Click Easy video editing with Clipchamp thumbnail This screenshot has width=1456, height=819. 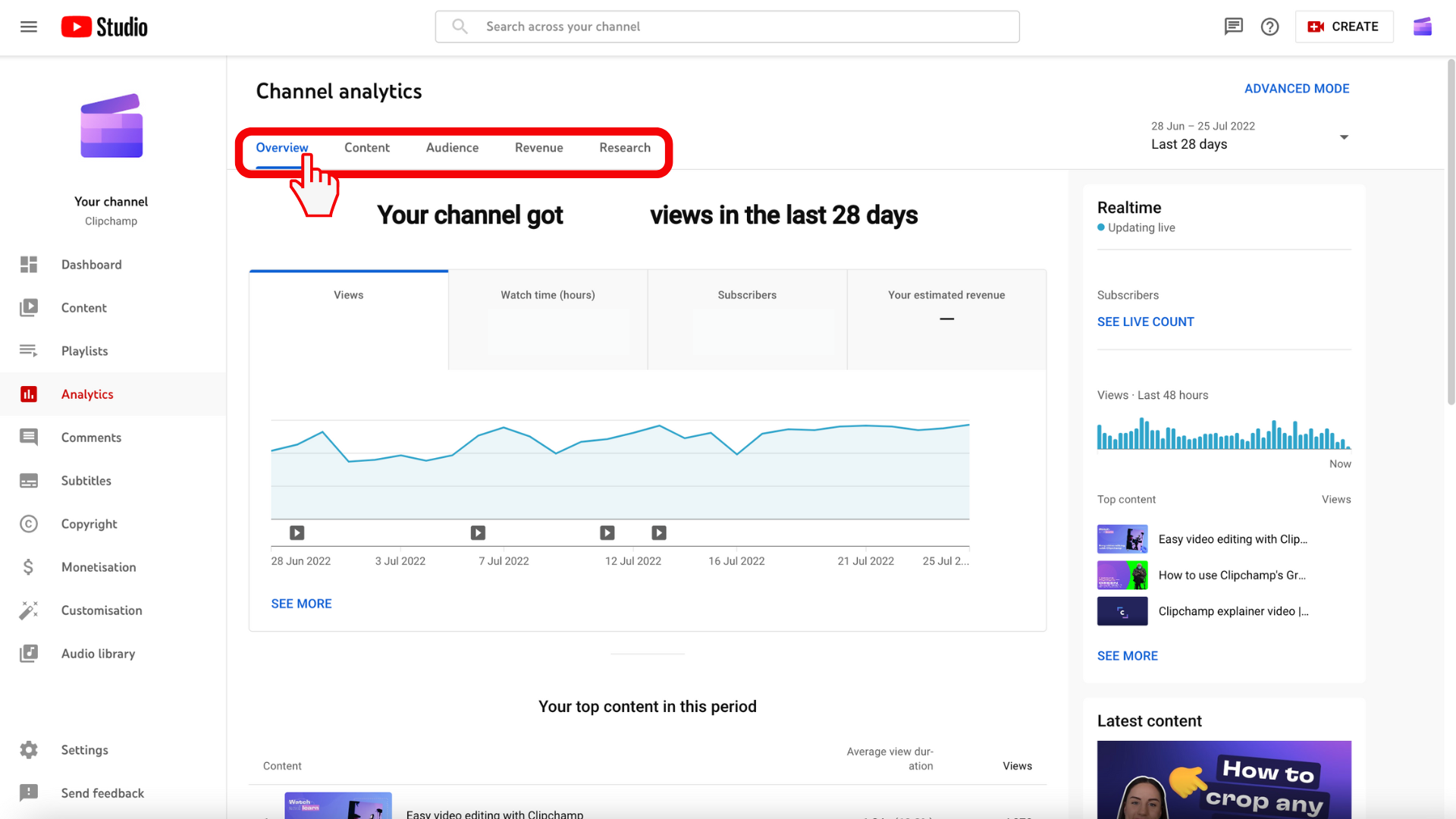pyautogui.click(x=1121, y=539)
